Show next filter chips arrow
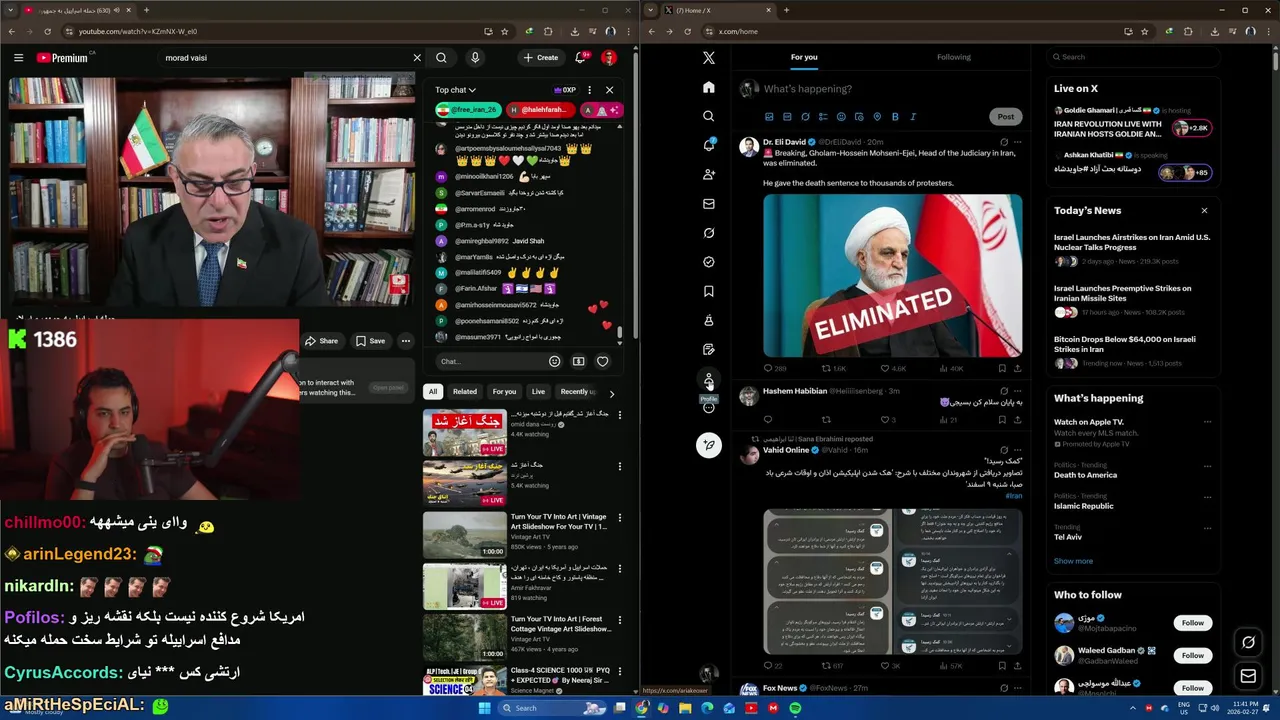The height and width of the screenshot is (720, 1280). (611, 393)
